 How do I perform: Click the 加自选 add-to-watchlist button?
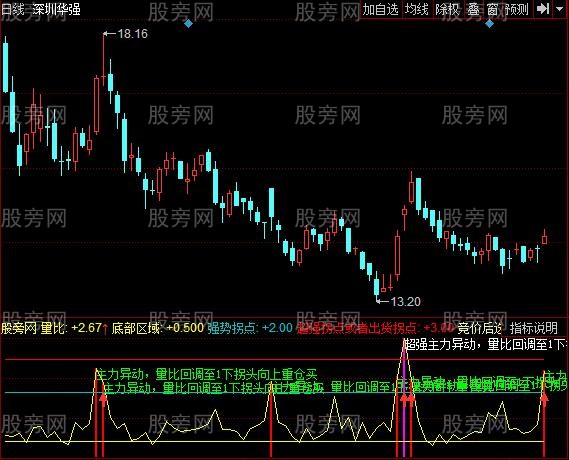[381, 9]
